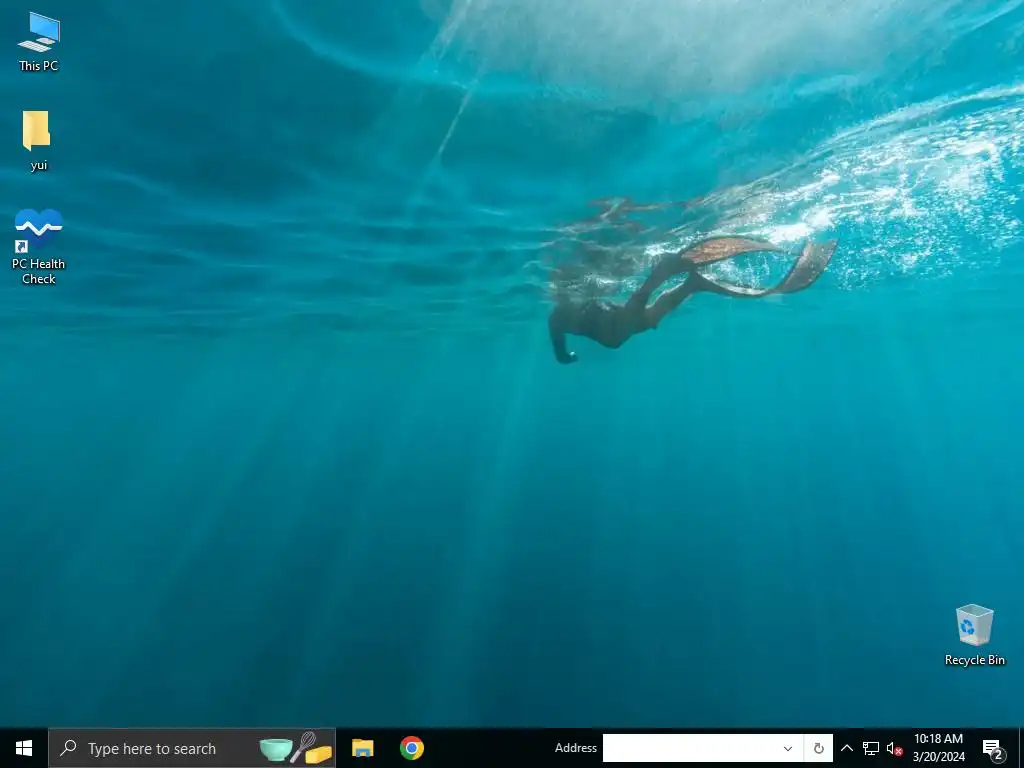This screenshot has width=1024, height=768.
Task: Click the Address toolbar refresh button
Action: (818, 748)
